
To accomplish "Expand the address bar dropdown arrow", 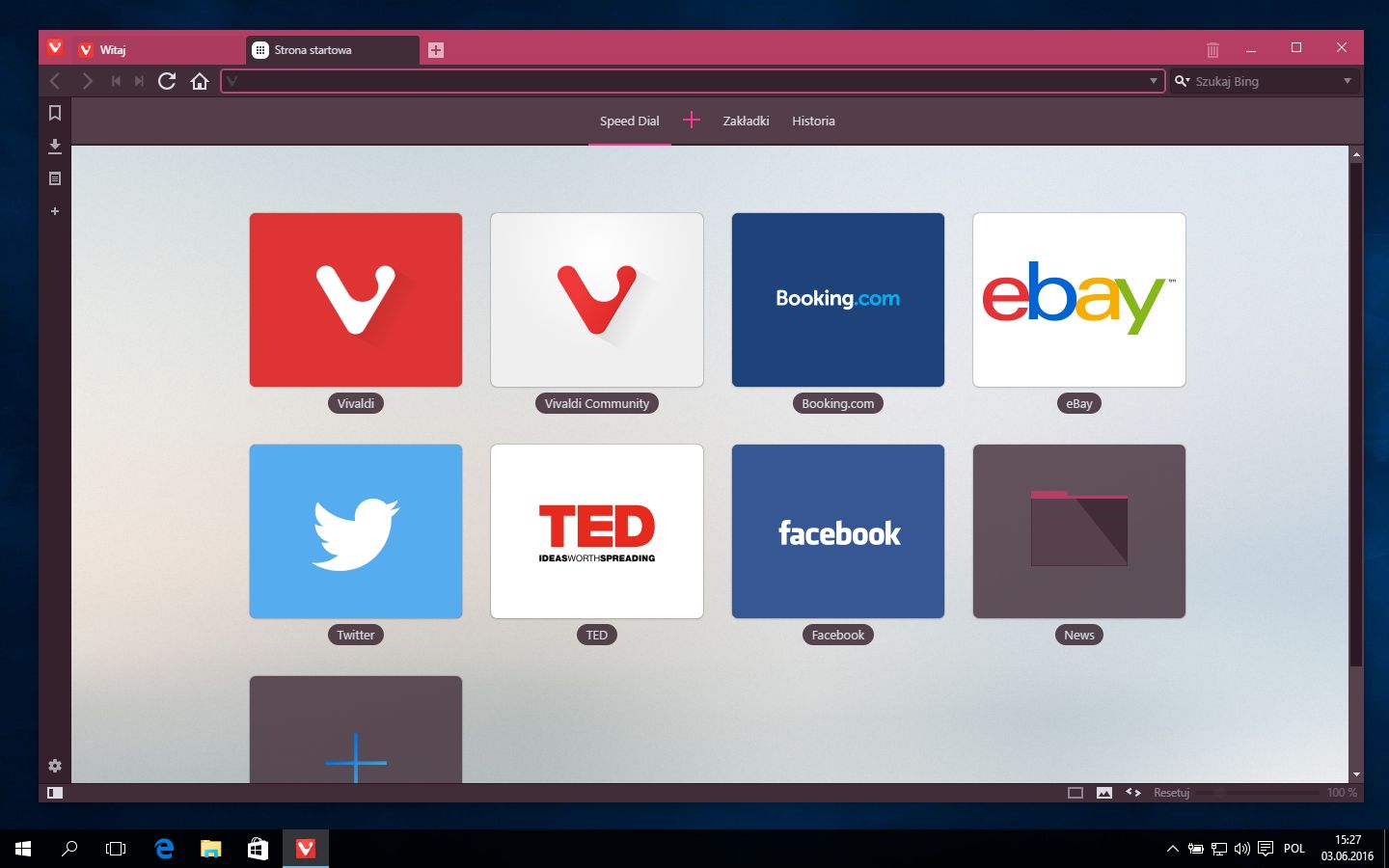I will (x=1154, y=81).
